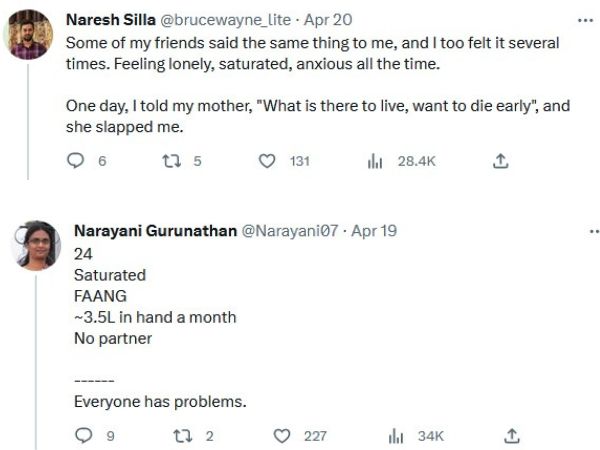The image size is (600, 450).
Task: Open Narayani Gurunathan's profile name link
Action: (x=155, y=231)
